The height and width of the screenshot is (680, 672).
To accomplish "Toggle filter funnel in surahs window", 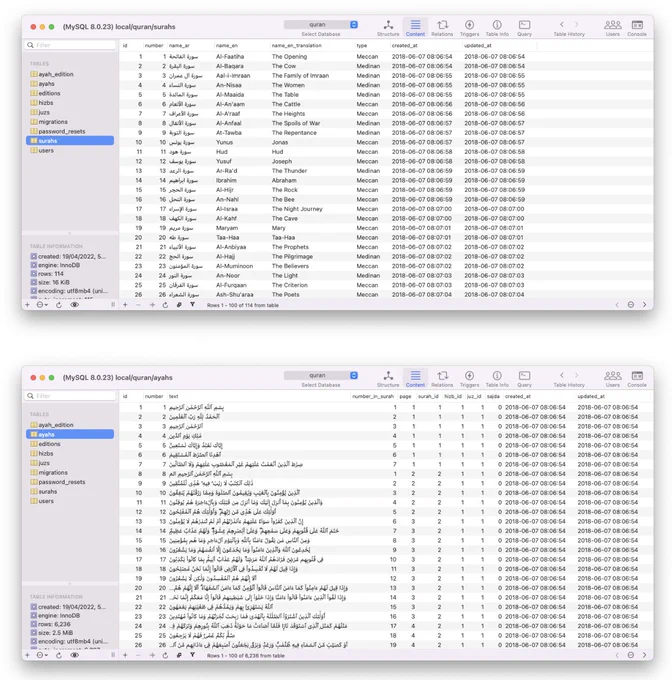I will coord(192,305).
